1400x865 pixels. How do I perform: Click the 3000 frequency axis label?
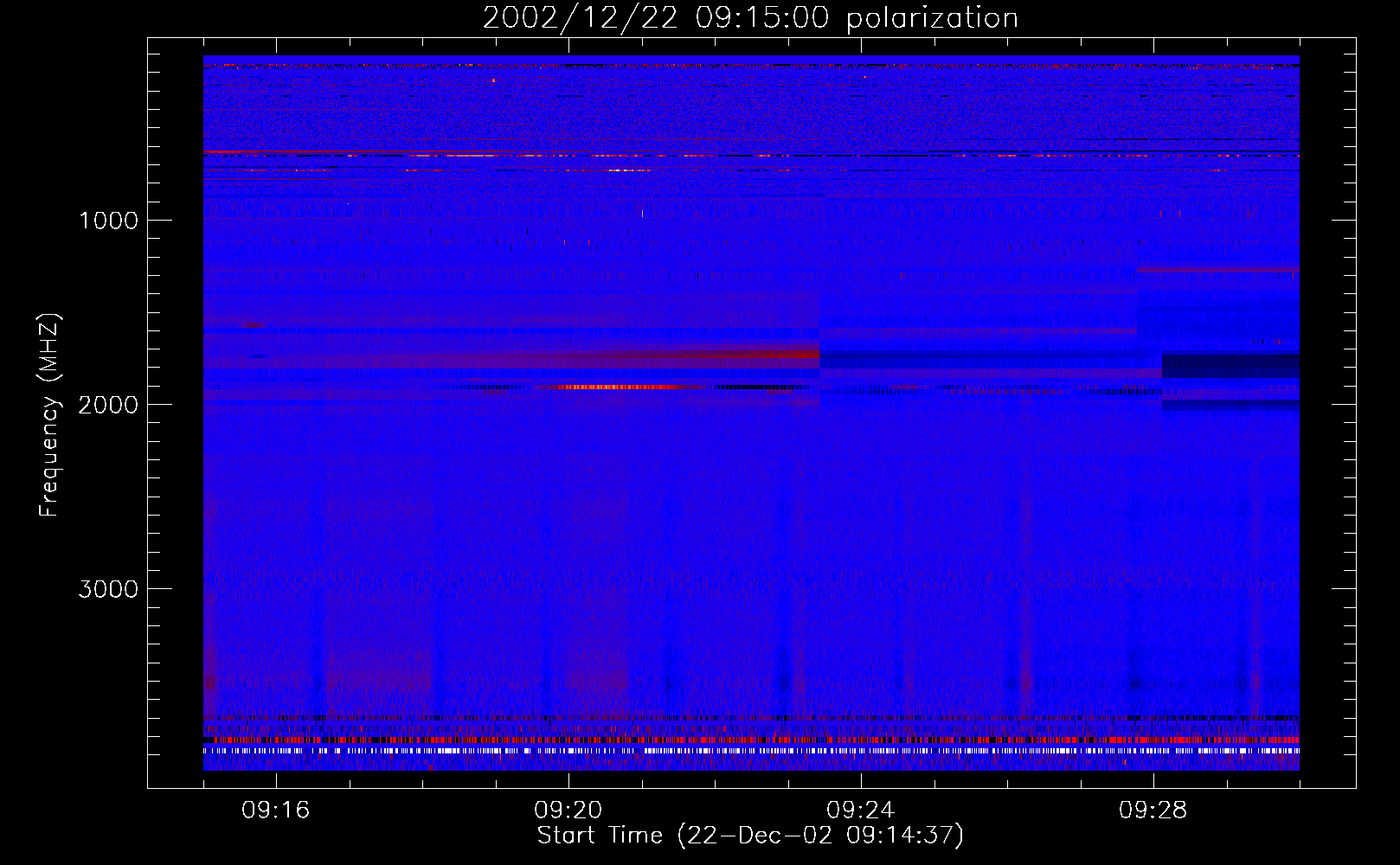pyautogui.click(x=108, y=589)
